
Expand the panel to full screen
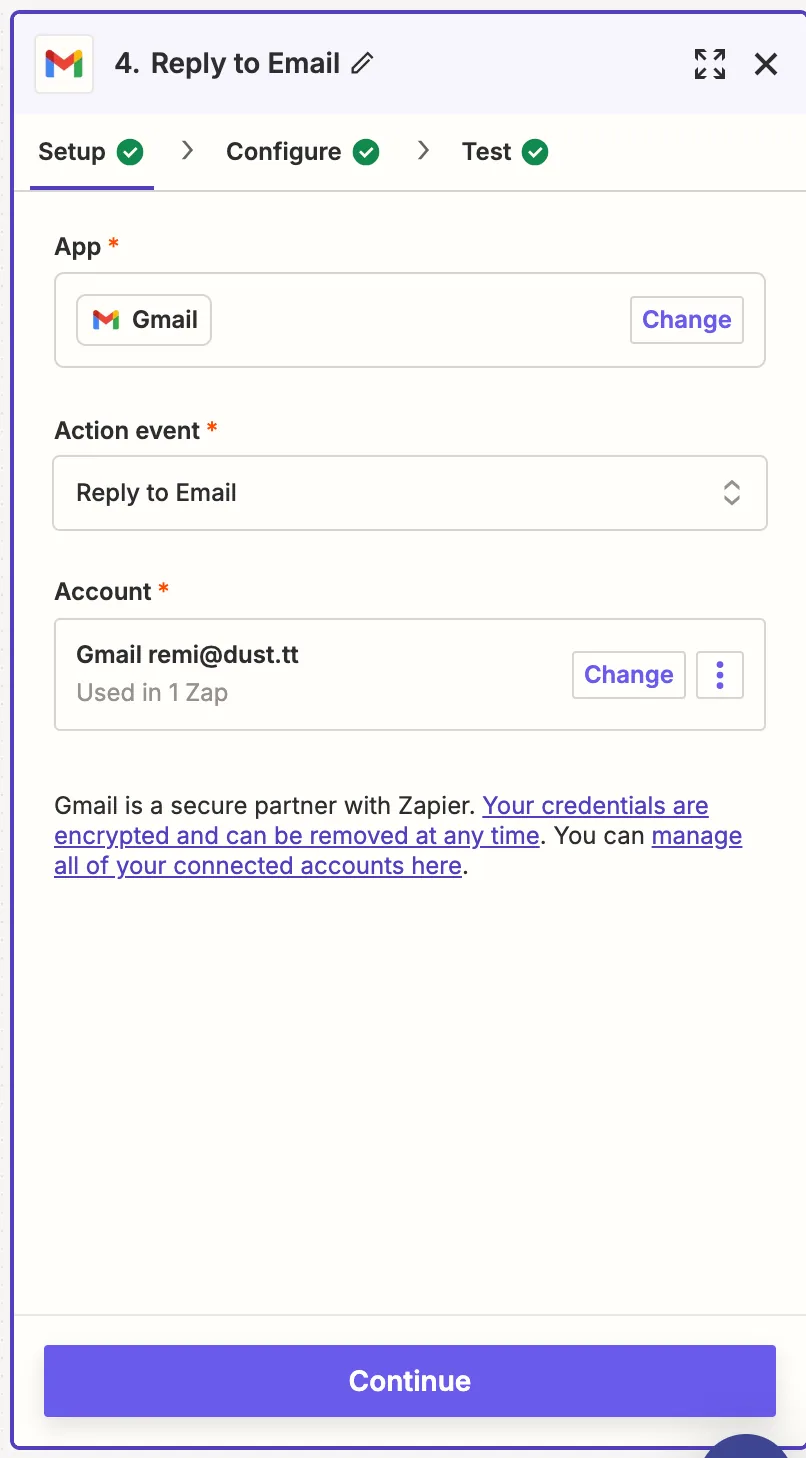710,64
